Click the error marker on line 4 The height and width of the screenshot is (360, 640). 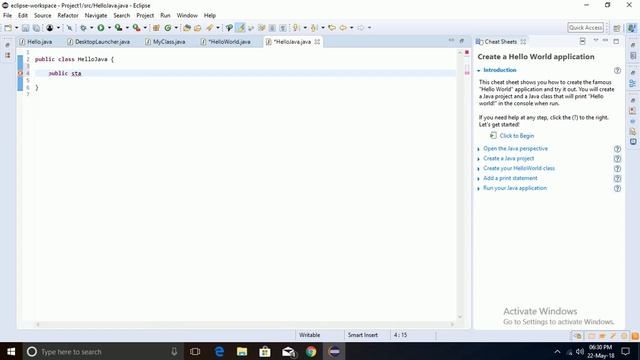(x=20, y=73)
